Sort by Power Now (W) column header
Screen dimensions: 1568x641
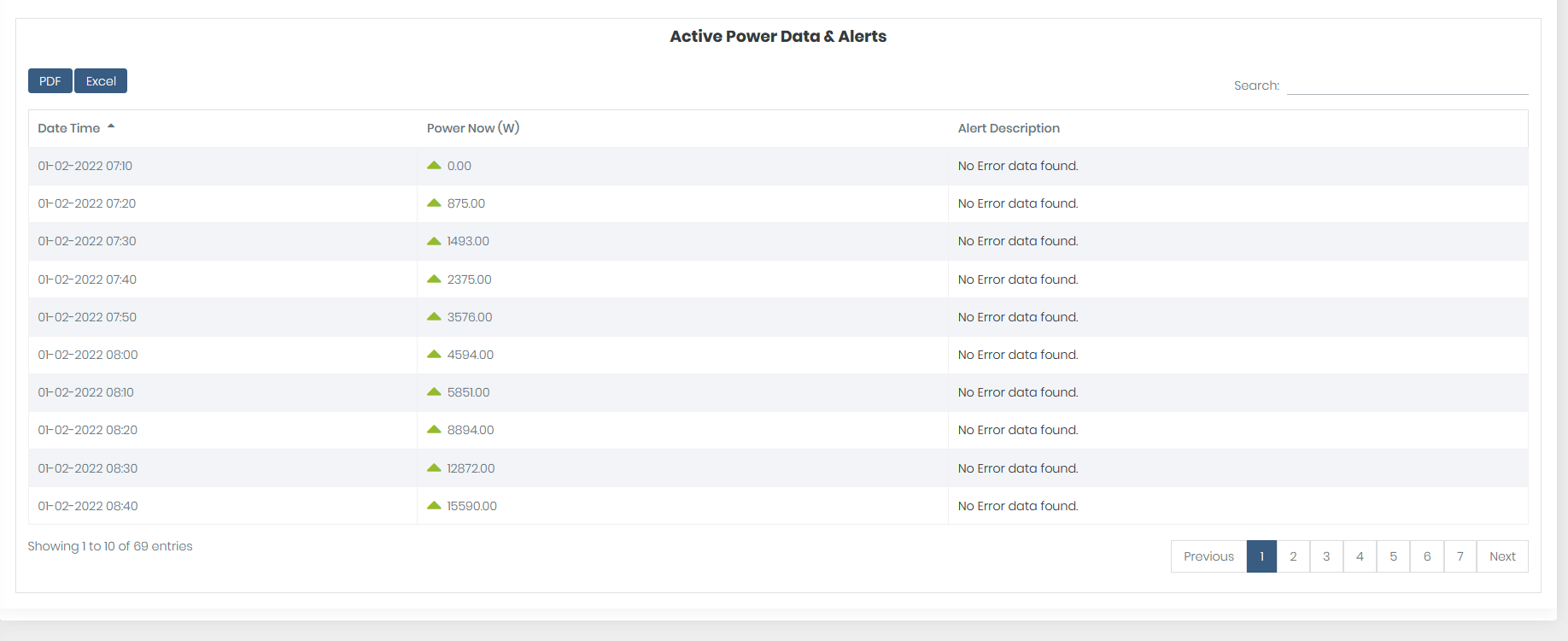[x=473, y=128]
